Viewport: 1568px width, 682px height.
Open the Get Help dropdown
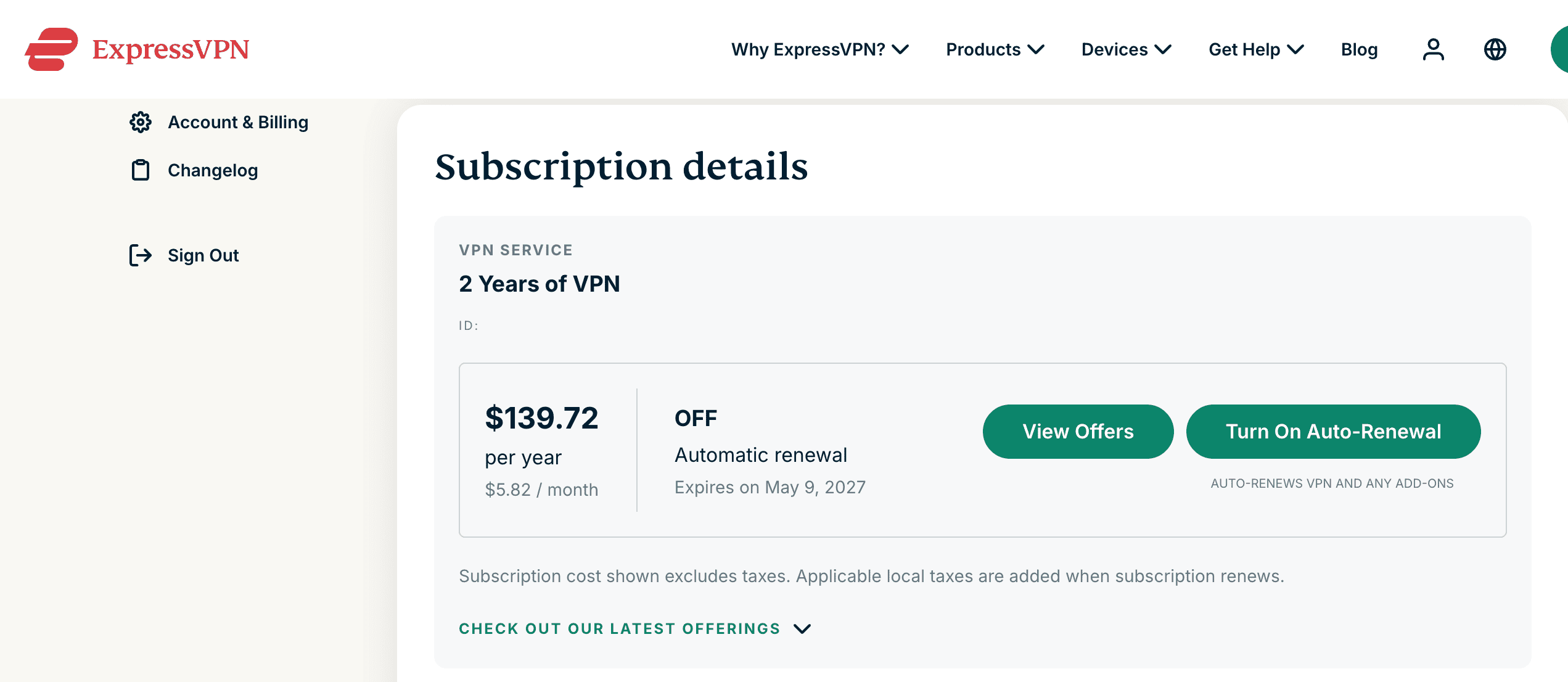(x=1256, y=49)
